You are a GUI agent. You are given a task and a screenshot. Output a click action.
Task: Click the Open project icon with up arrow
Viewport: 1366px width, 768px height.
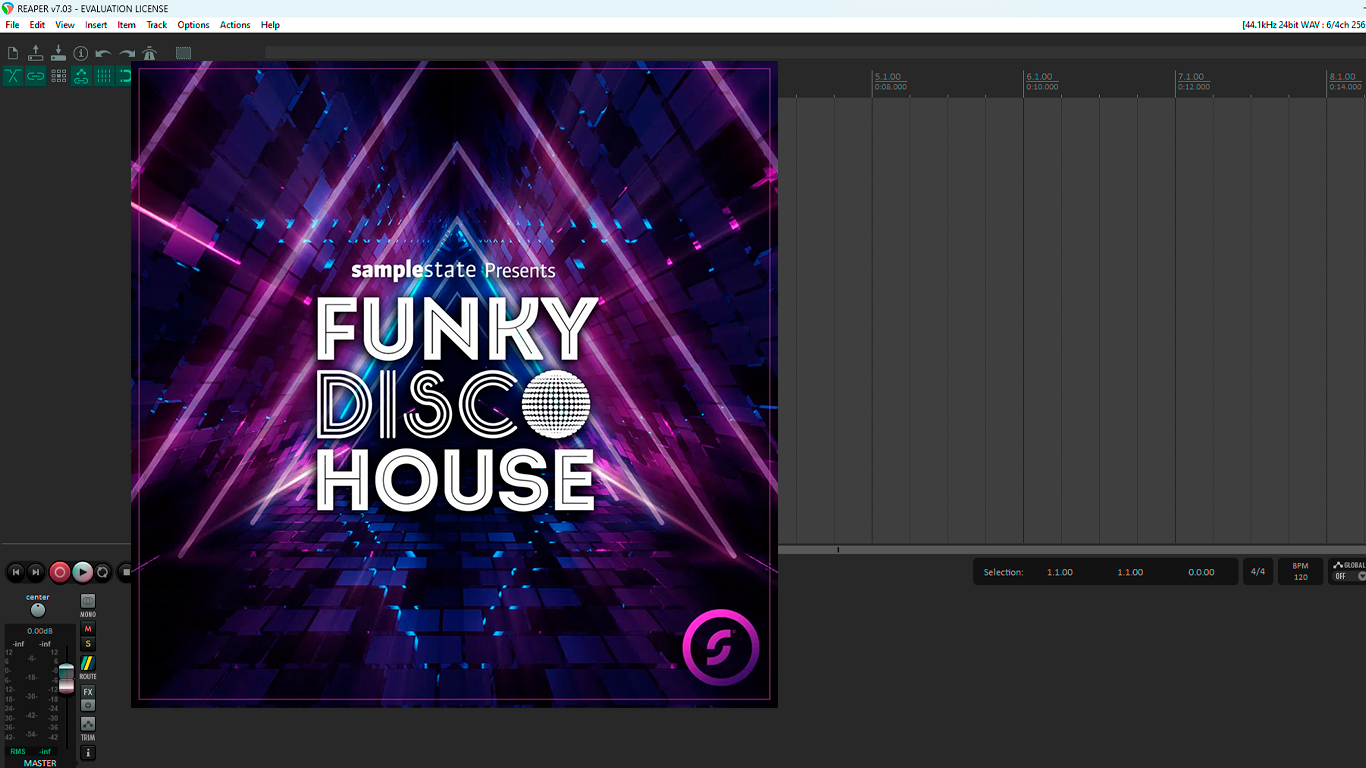(x=36, y=53)
